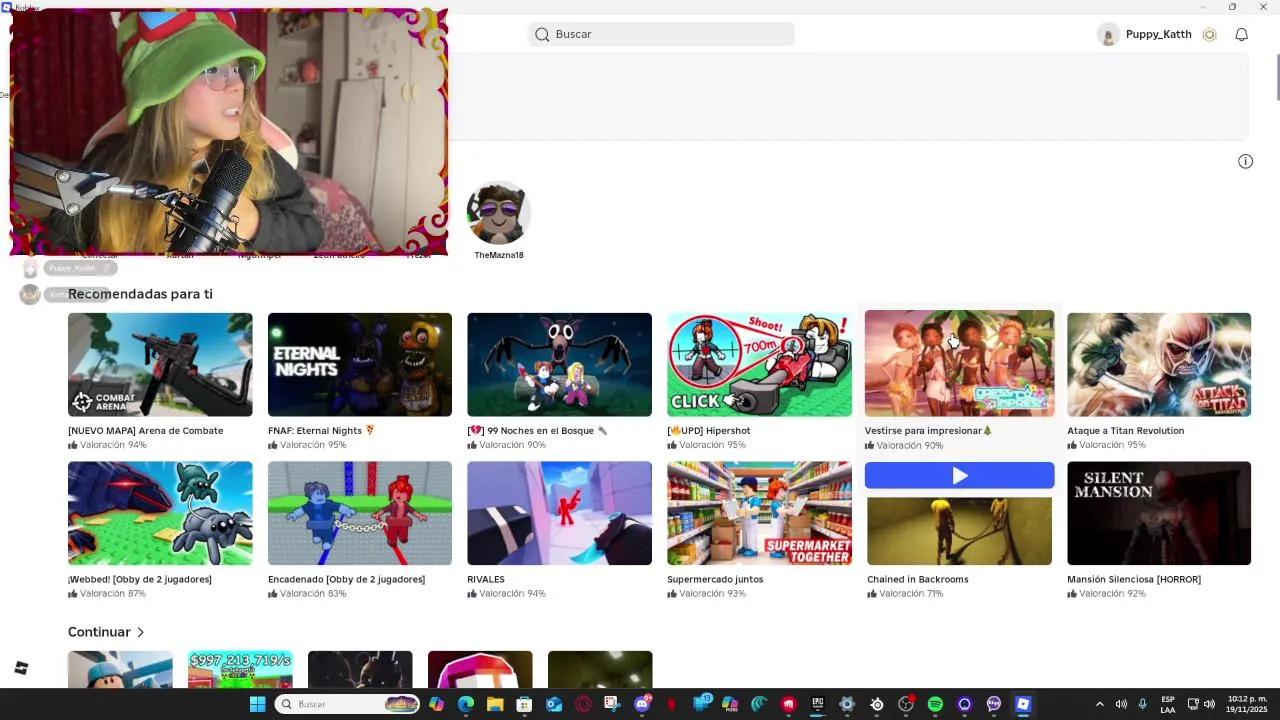Open Copilot from taskbar

point(436,704)
